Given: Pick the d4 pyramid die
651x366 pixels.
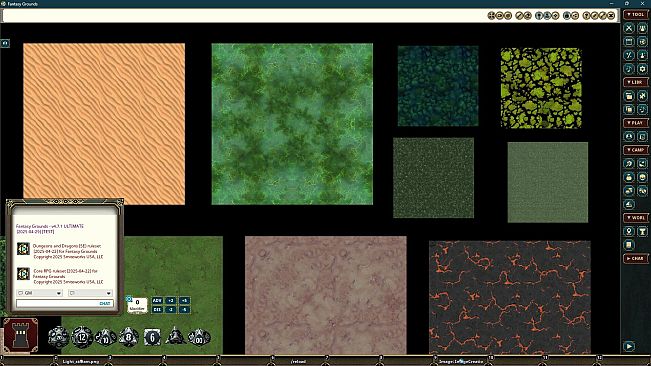Looking at the screenshot, I should tap(175, 336).
